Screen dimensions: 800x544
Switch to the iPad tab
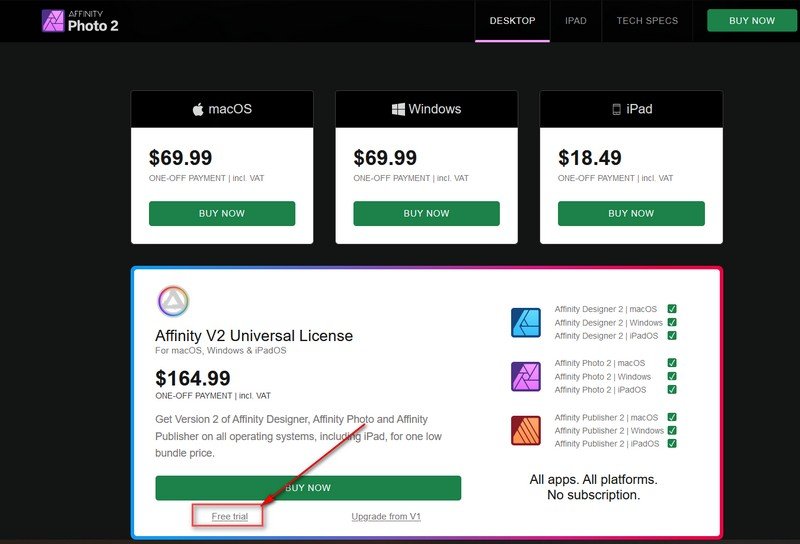point(576,21)
